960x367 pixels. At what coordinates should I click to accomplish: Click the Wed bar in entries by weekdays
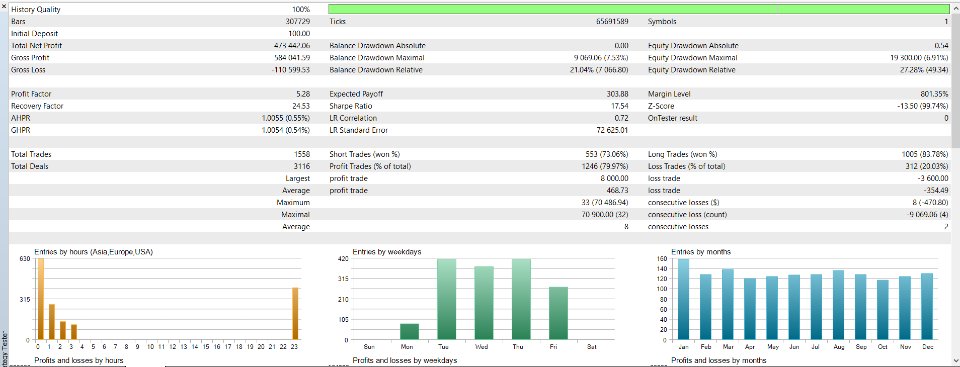(x=484, y=303)
